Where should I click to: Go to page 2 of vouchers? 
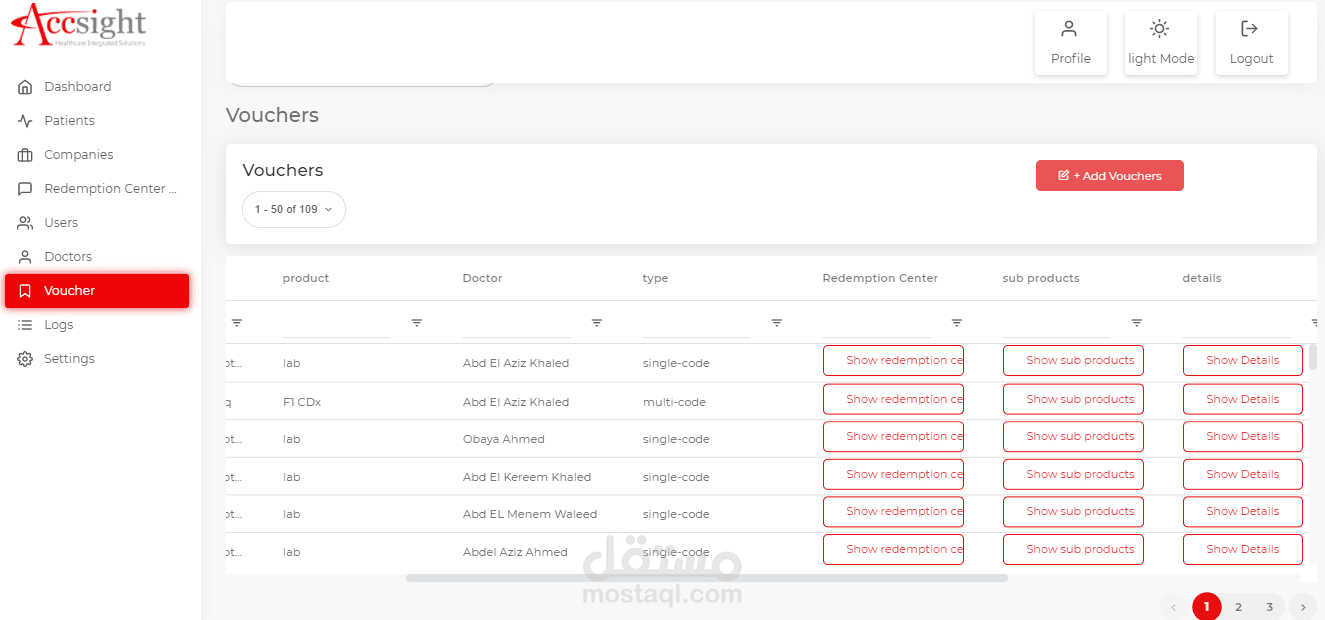tap(1238, 607)
